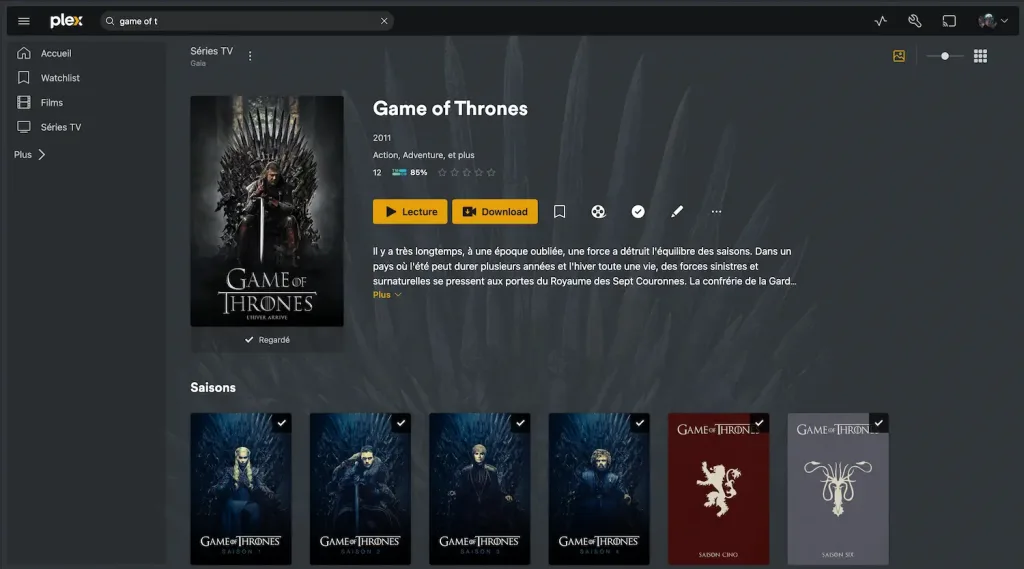Open the user account avatar dropdown
1024x569 pixels.
coord(992,21)
